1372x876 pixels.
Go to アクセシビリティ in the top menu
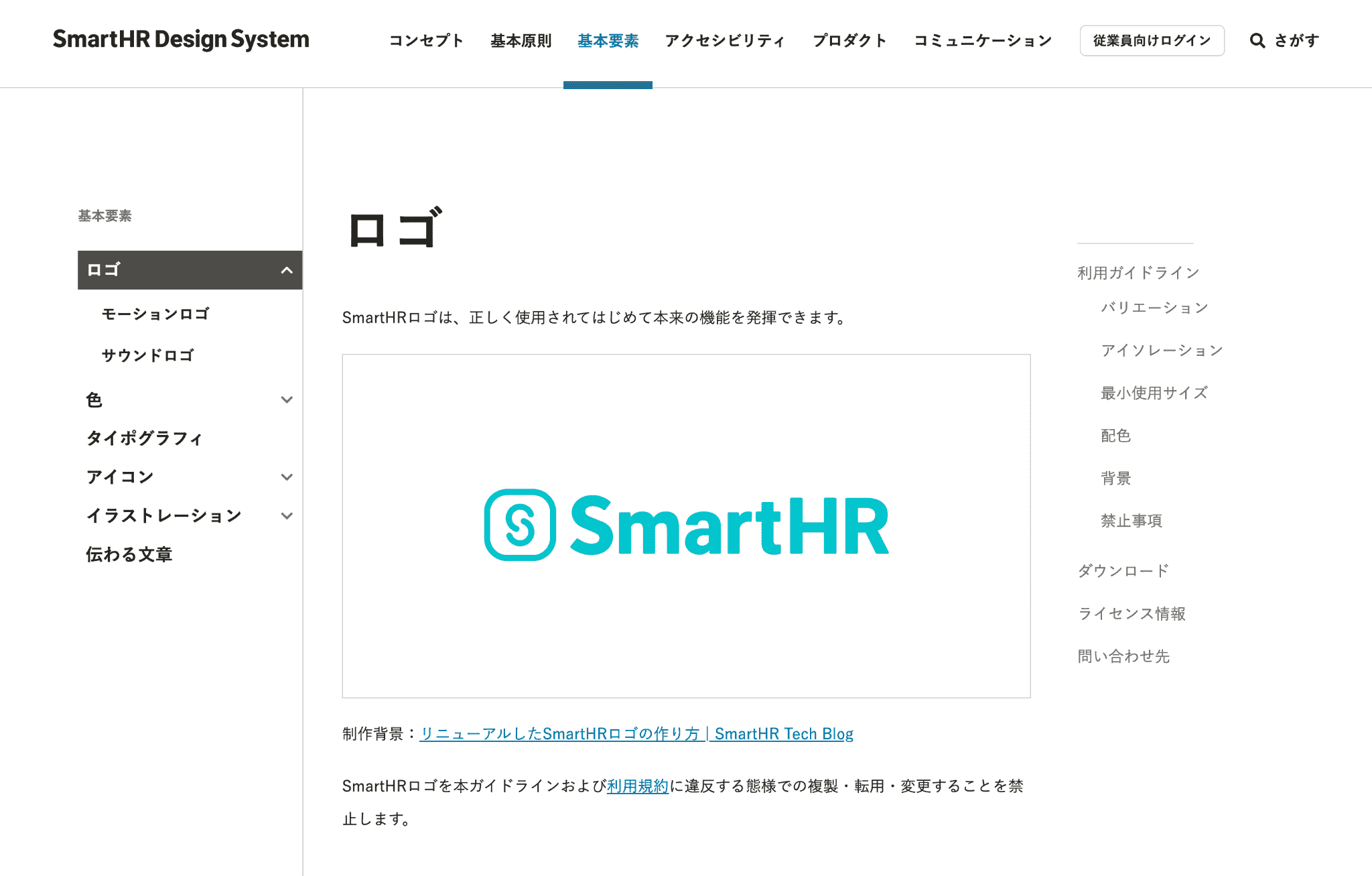[x=725, y=41]
